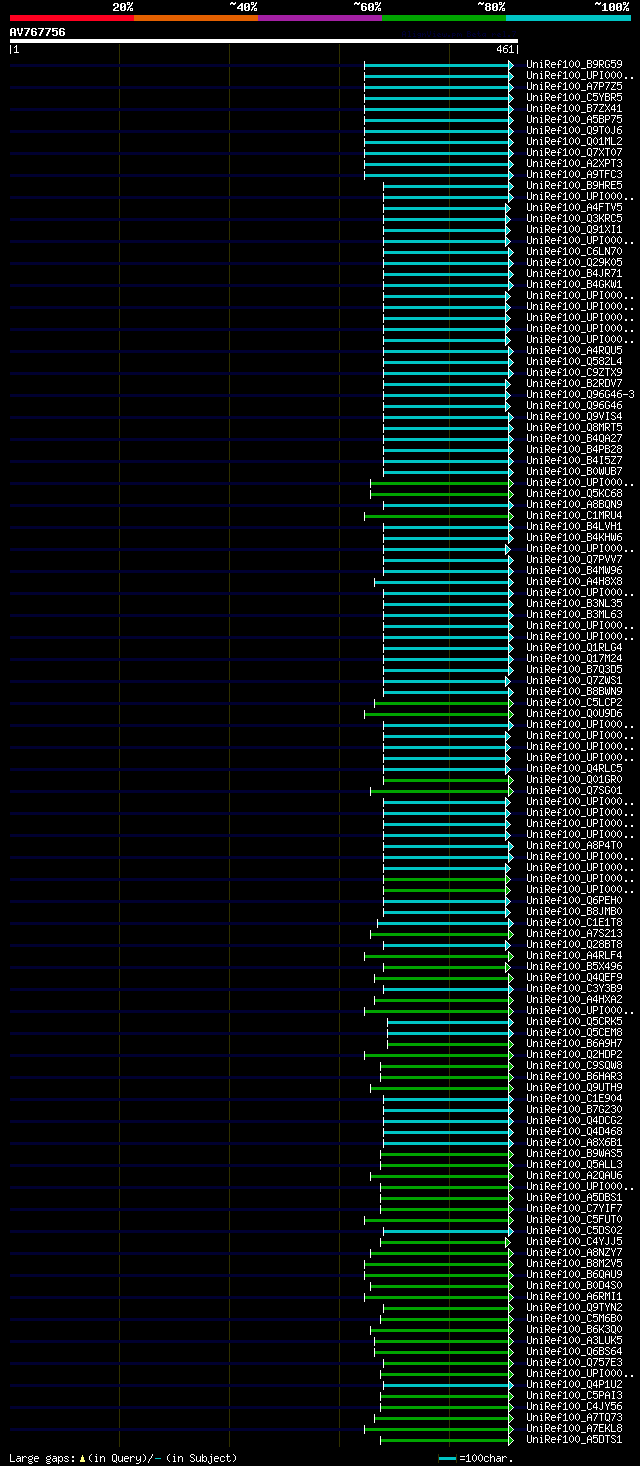Click the red 20% legend segment
Screen dimensions: 640x1466
tap(71, 18)
